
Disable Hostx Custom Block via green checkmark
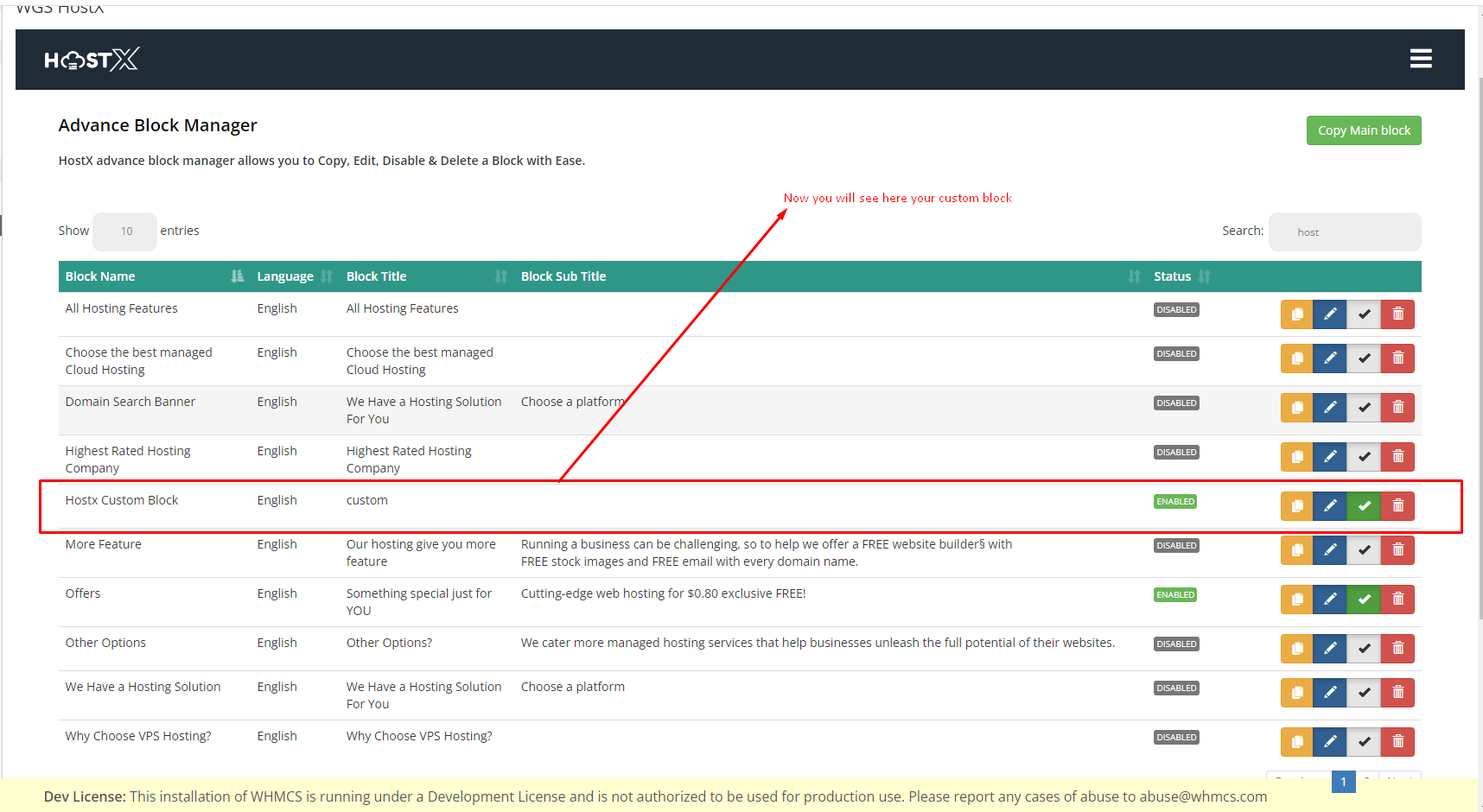pos(1364,506)
